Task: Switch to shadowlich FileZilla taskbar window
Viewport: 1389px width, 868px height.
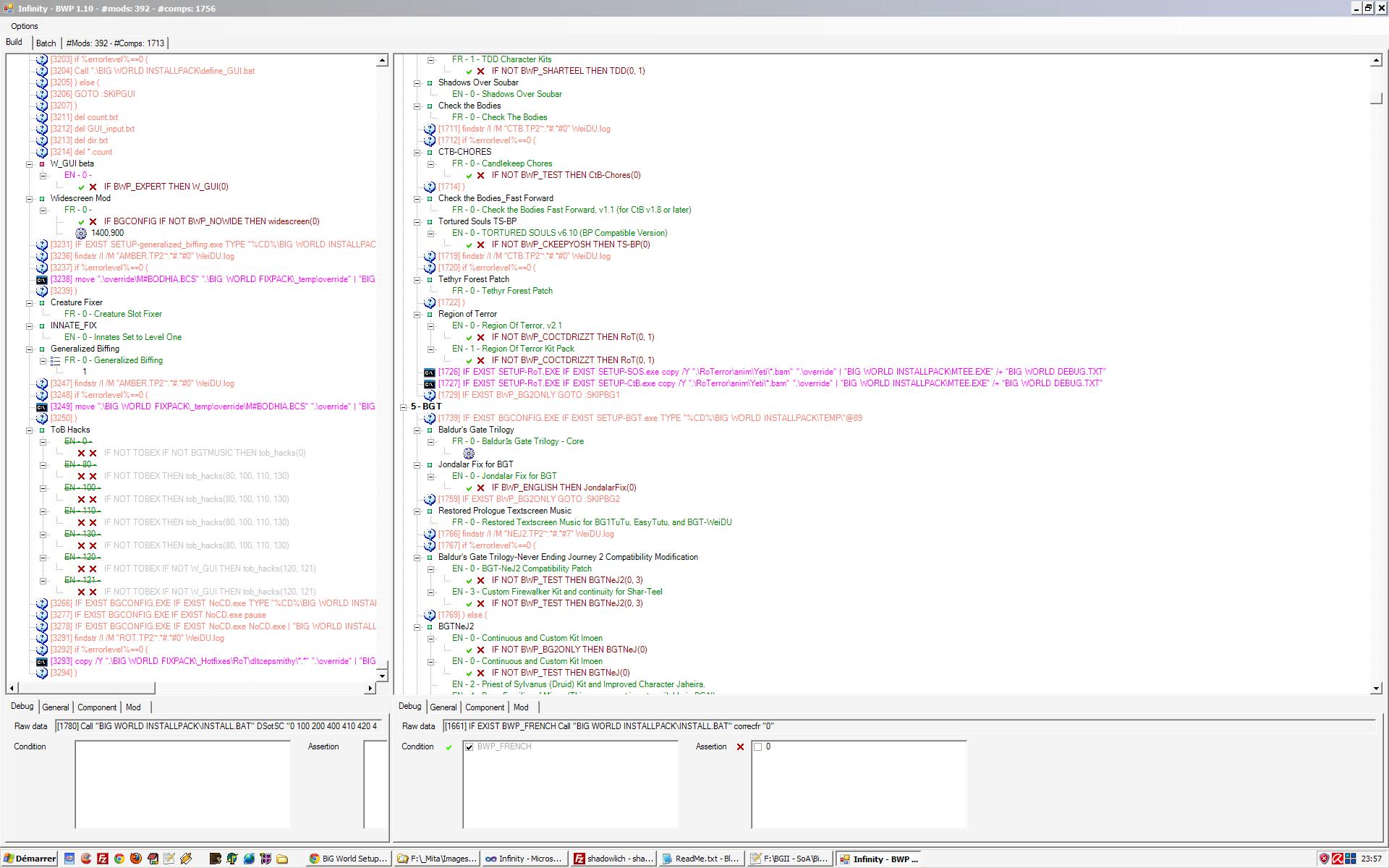Action: point(613,859)
